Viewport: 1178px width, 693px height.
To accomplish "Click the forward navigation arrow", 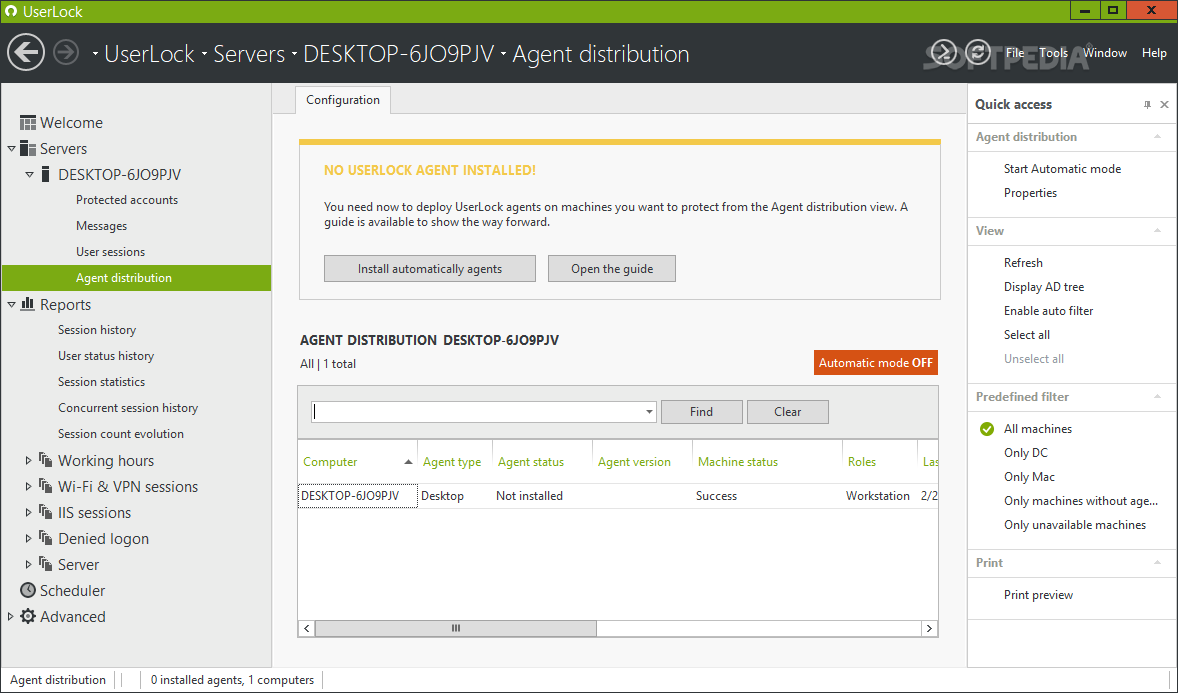I will point(66,53).
